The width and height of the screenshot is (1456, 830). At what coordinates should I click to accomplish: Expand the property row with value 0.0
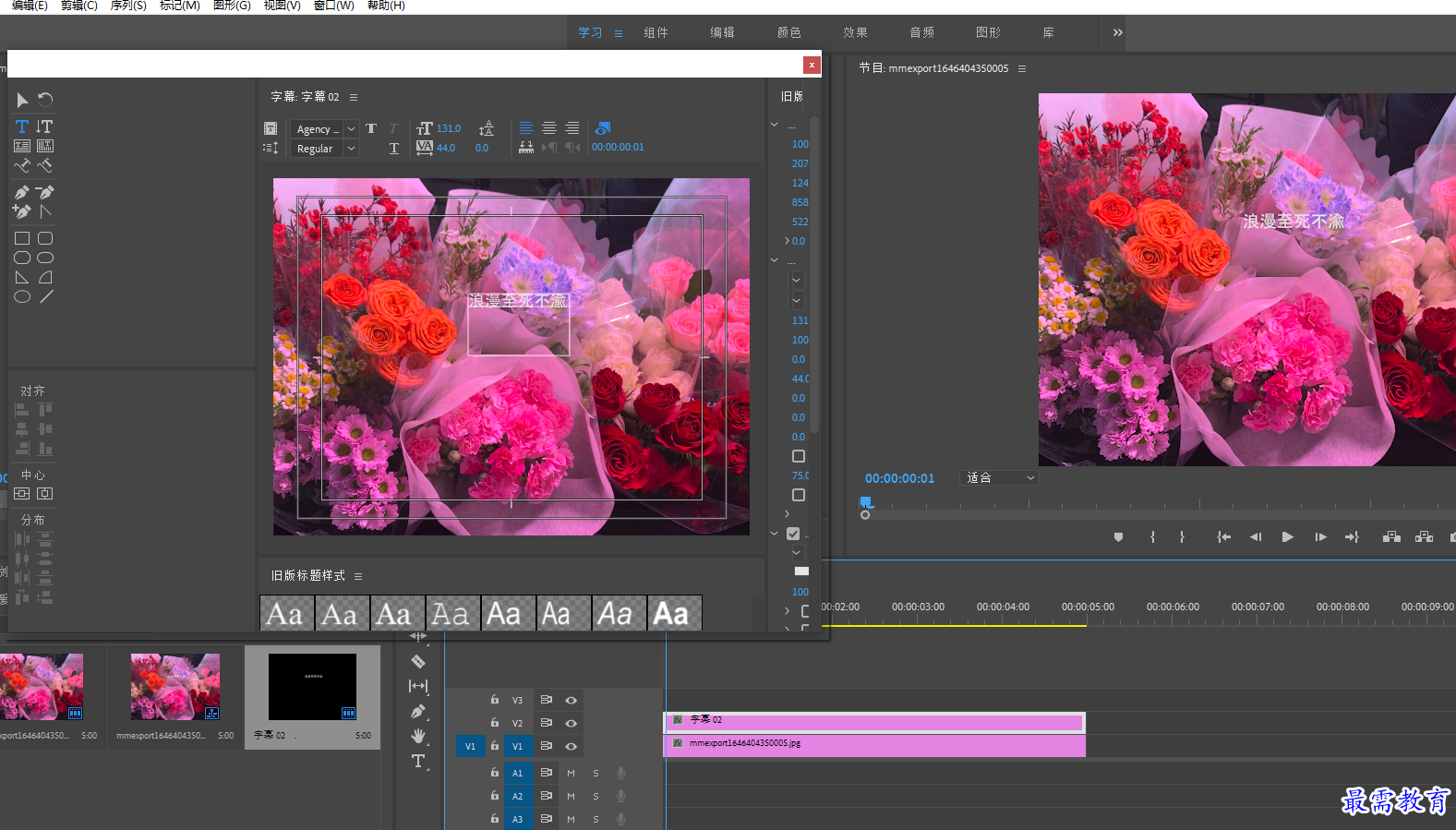[x=788, y=241]
